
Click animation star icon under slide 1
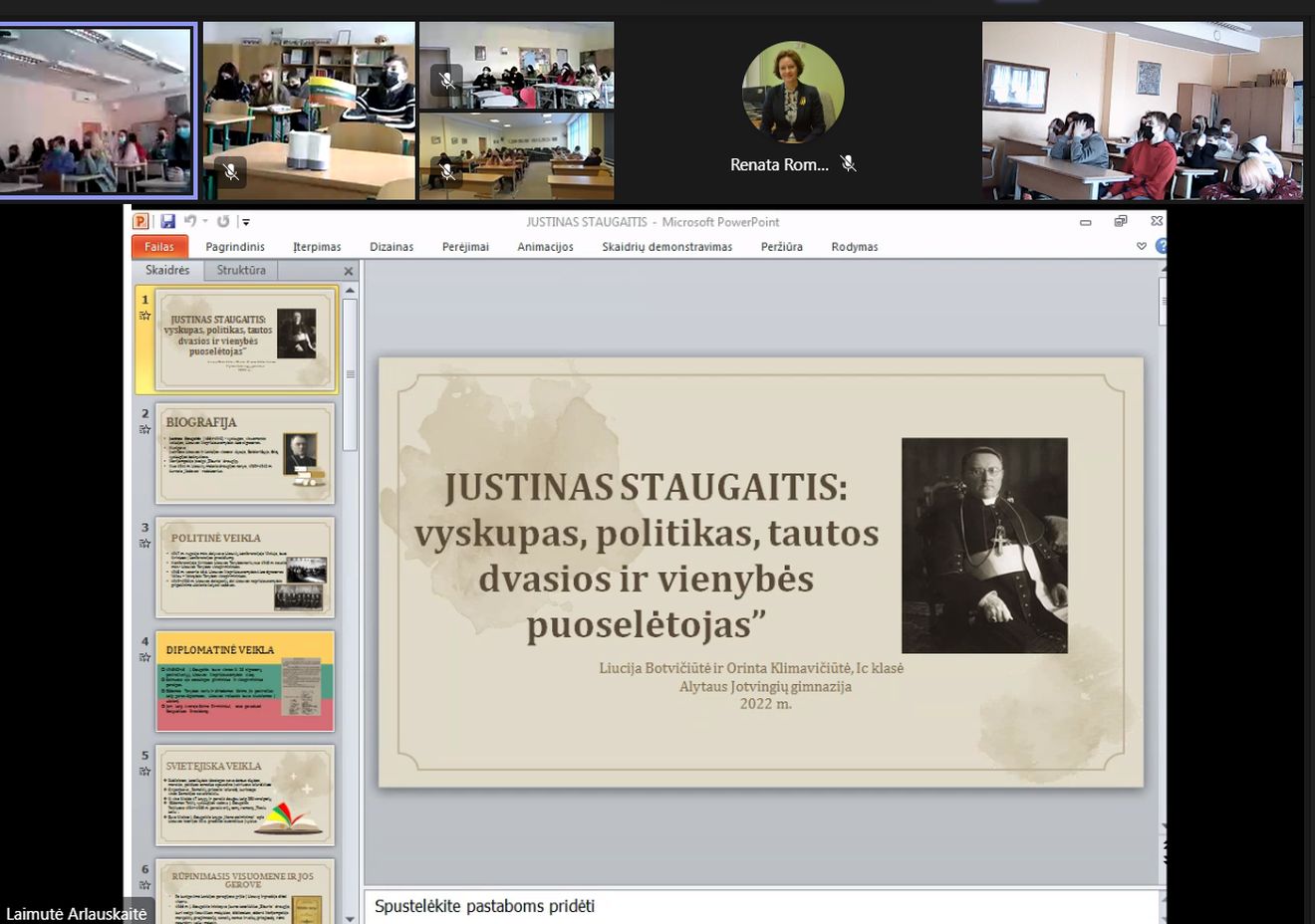(x=144, y=316)
